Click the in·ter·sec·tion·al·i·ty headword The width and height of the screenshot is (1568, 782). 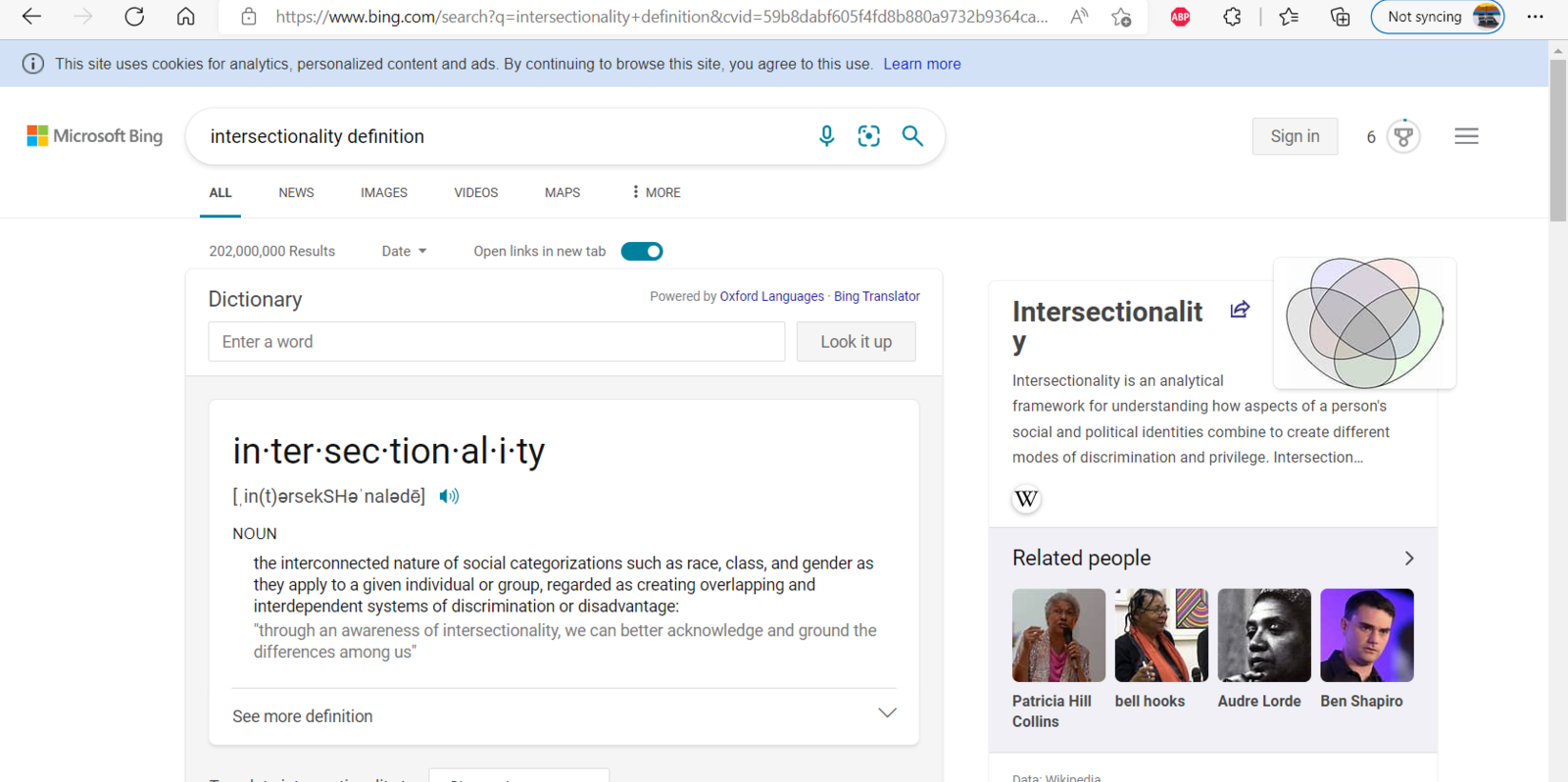pos(389,451)
